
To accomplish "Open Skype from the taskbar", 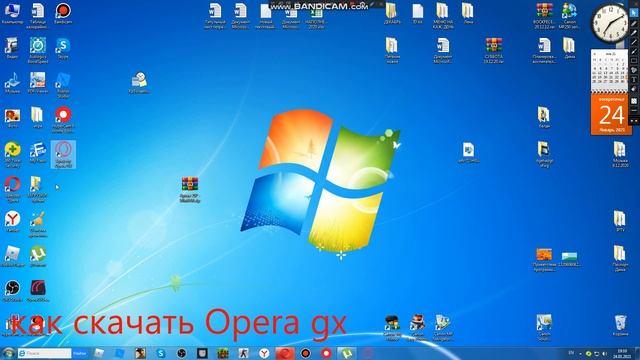I will pyautogui.click(x=161, y=353).
